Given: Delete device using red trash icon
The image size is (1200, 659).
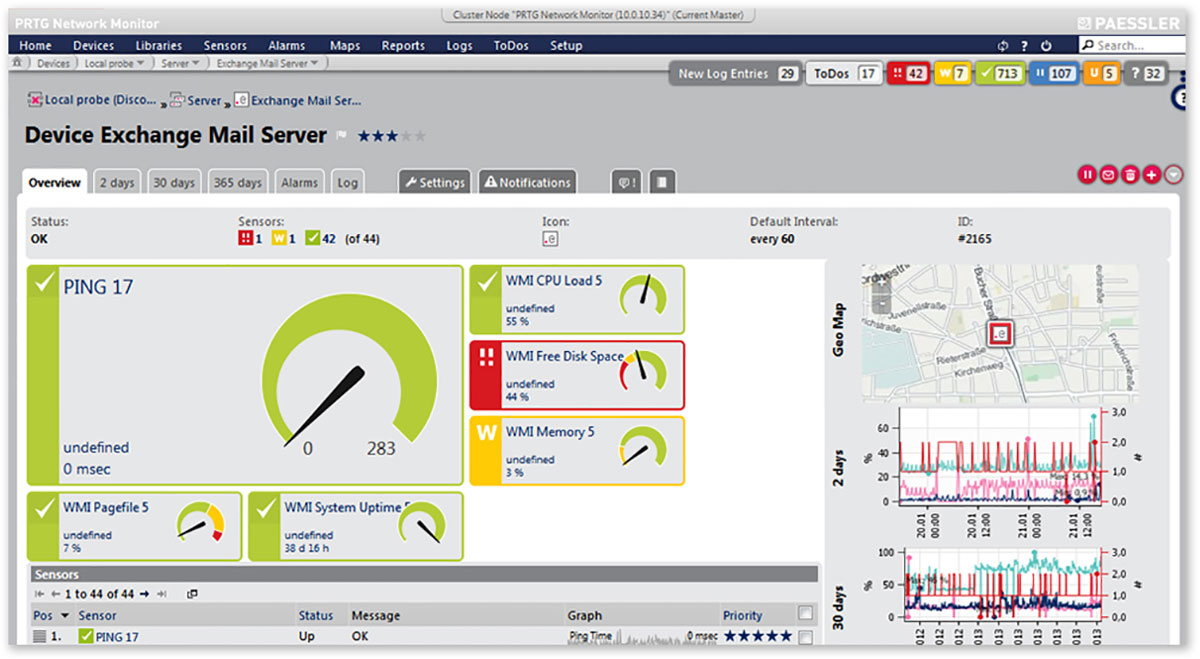Looking at the screenshot, I should click(x=1130, y=175).
